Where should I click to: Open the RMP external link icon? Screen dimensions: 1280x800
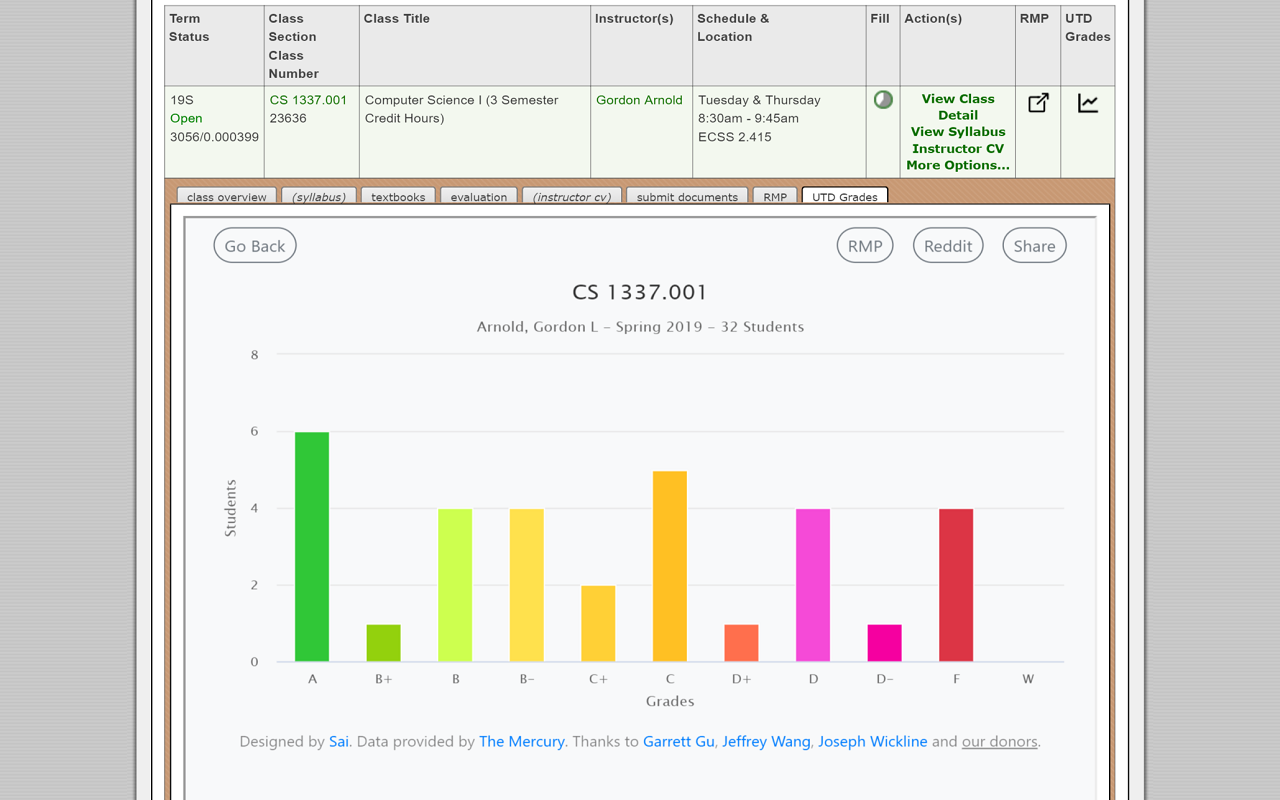click(x=1038, y=102)
